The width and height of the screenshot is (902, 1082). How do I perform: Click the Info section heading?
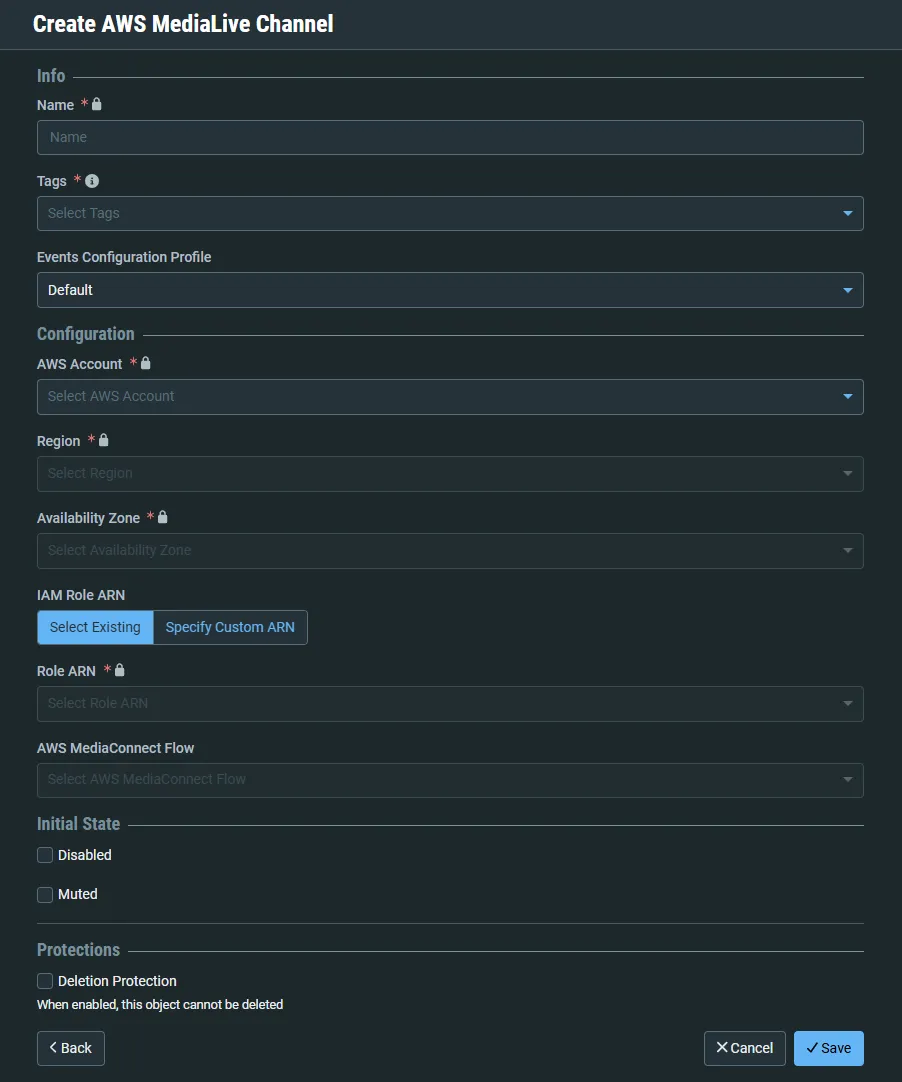click(51, 76)
